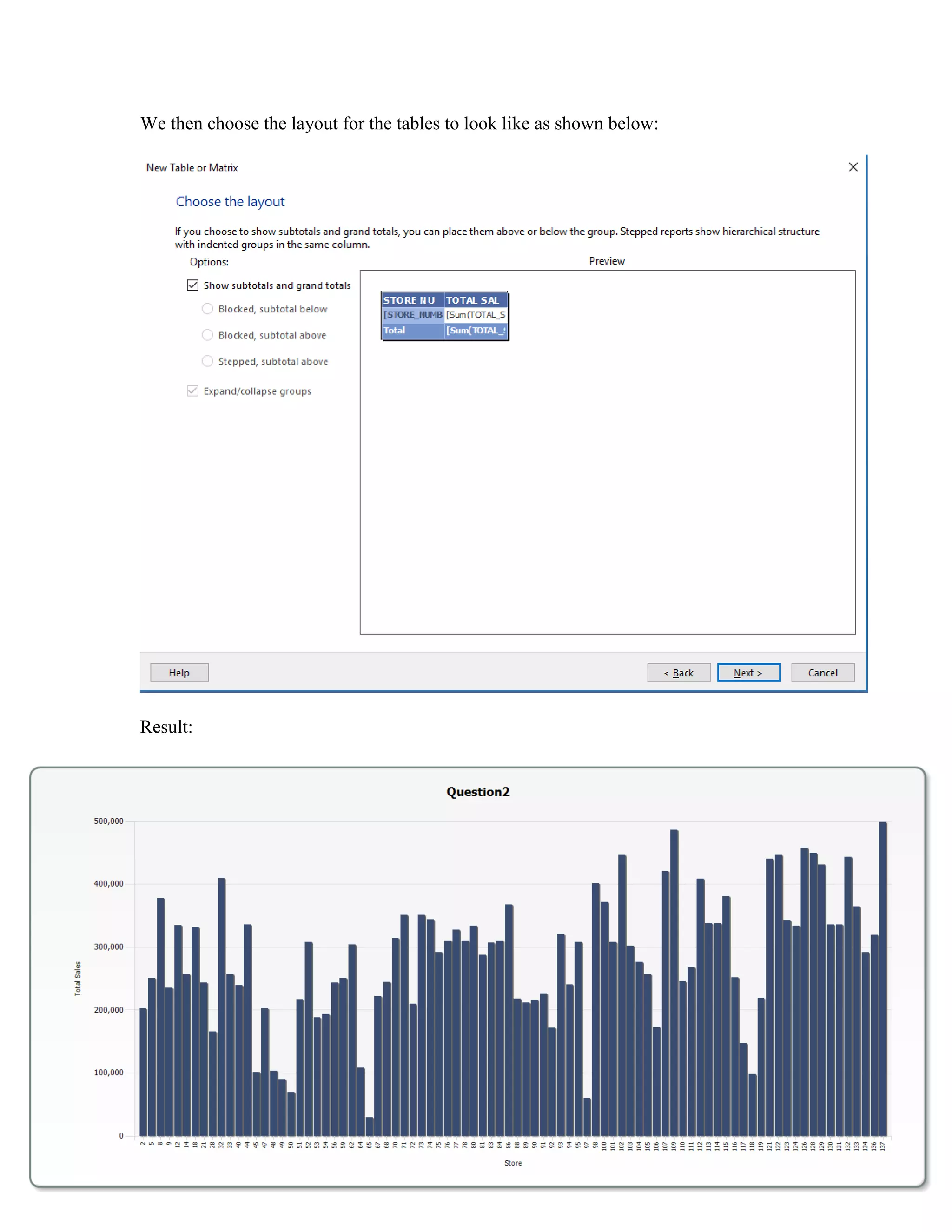Cancel the table wizard

[822, 672]
